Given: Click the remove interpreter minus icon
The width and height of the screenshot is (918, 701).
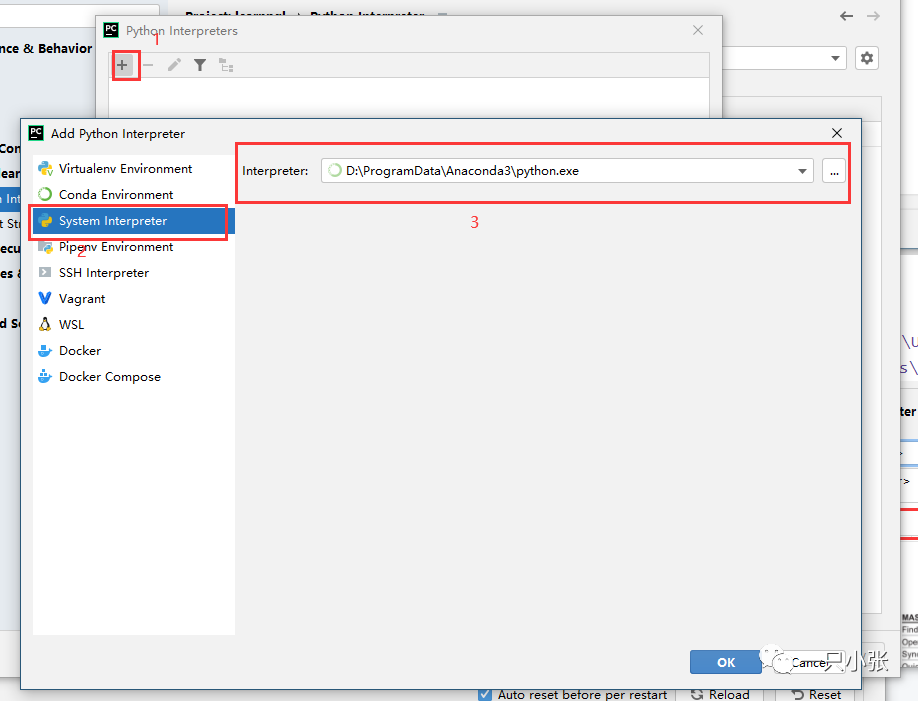Looking at the screenshot, I should pyautogui.click(x=148, y=65).
